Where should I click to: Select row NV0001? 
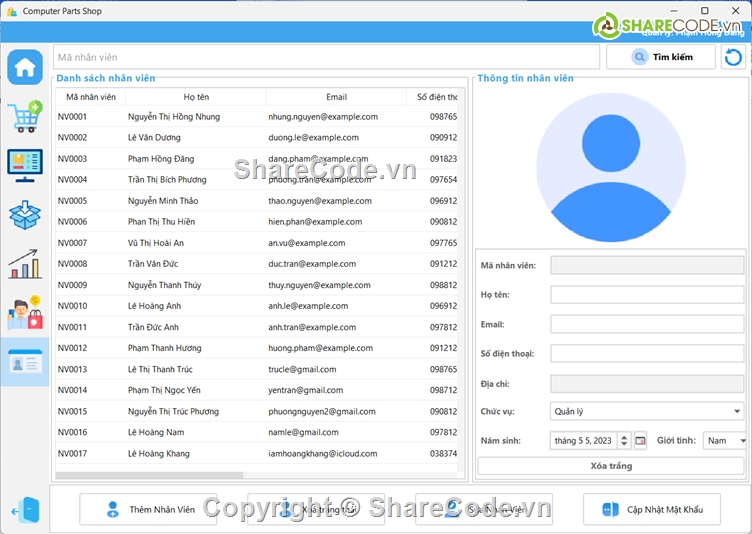257,117
